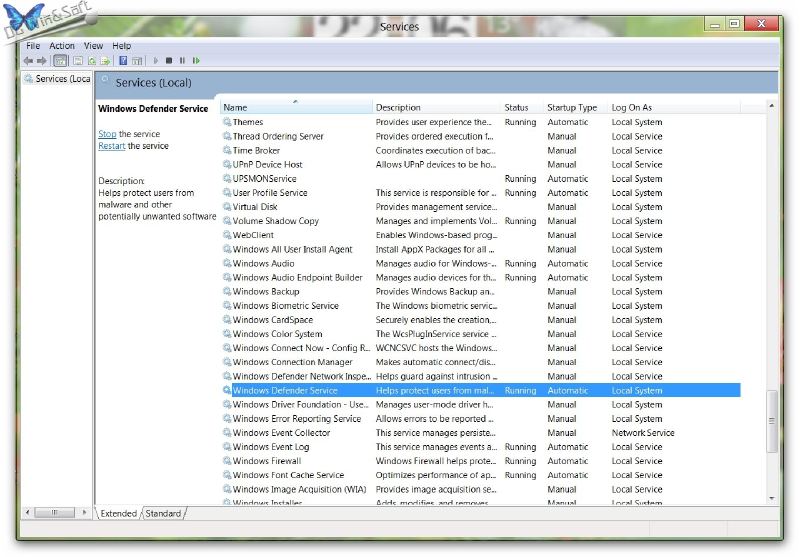800x557 pixels.
Task: Switch to the Extended tab
Action: click(118, 514)
